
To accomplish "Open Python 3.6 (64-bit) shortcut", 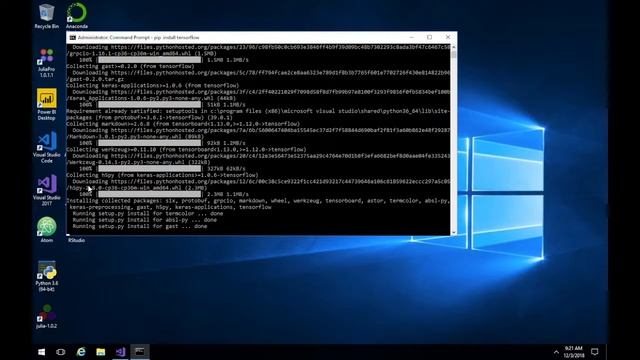I will click(x=47, y=276).
